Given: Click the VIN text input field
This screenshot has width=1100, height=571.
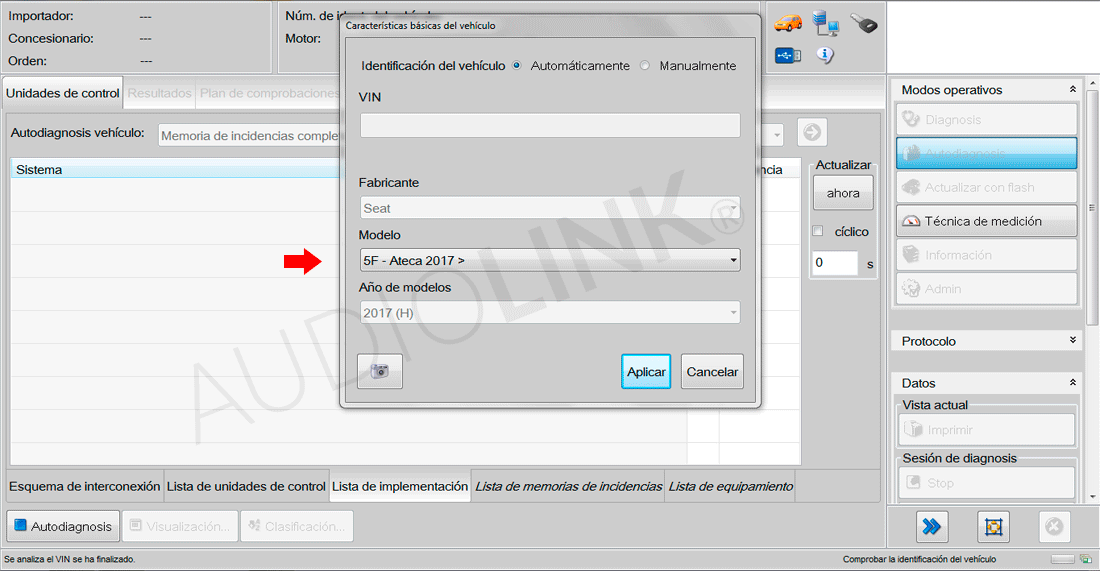Looking at the screenshot, I should [x=550, y=125].
